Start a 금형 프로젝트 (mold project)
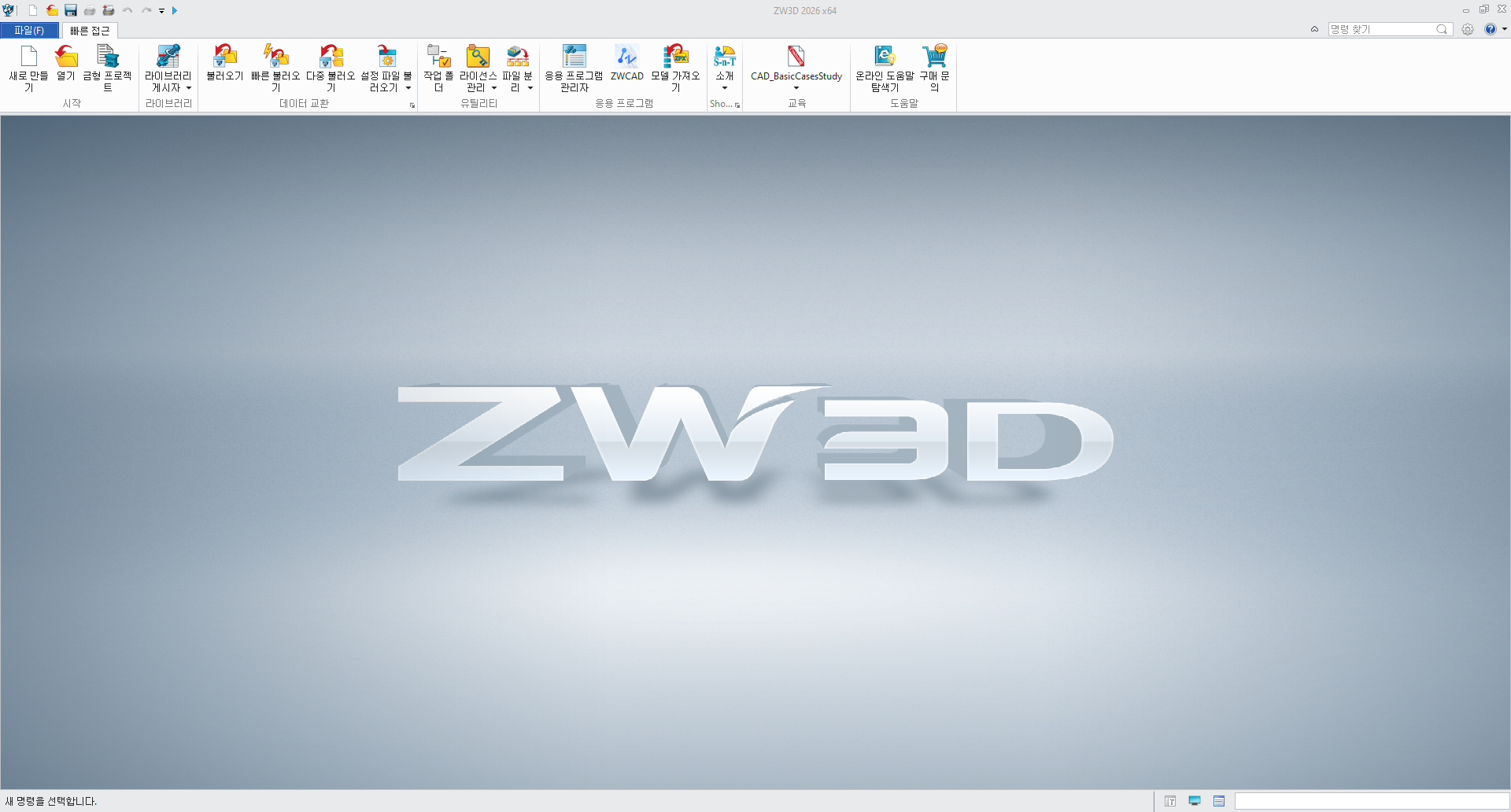 (x=107, y=56)
